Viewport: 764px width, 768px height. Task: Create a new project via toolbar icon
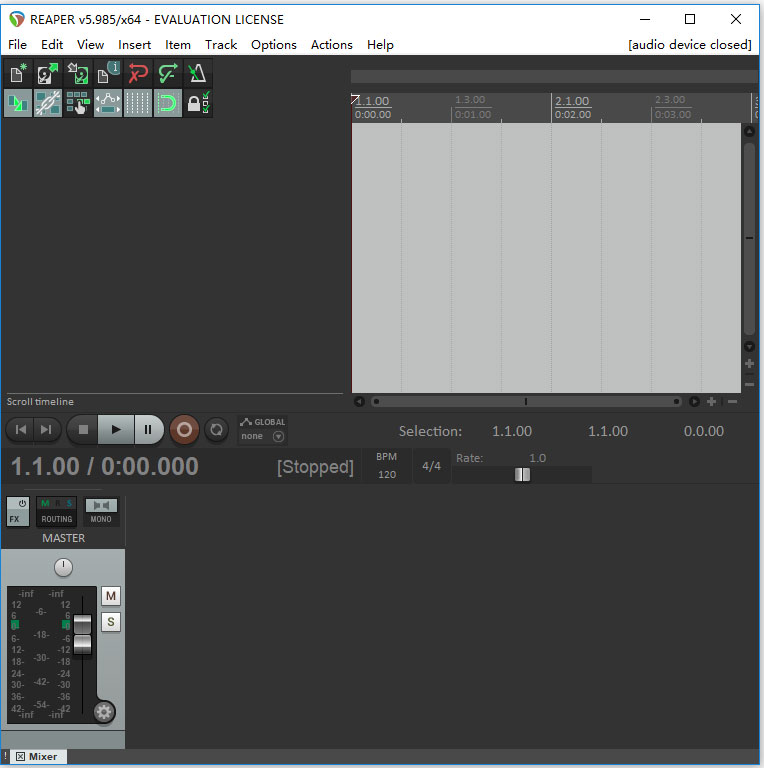[x=18, y=73]
